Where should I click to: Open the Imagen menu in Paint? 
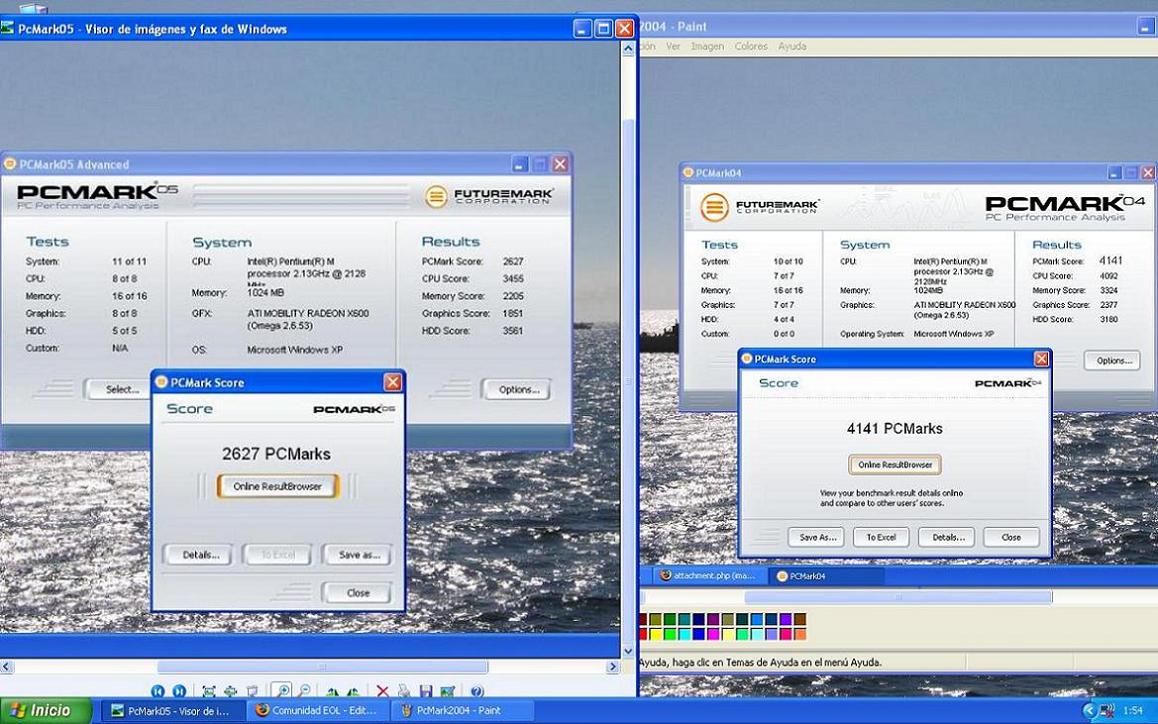click(x=707, y=46)
